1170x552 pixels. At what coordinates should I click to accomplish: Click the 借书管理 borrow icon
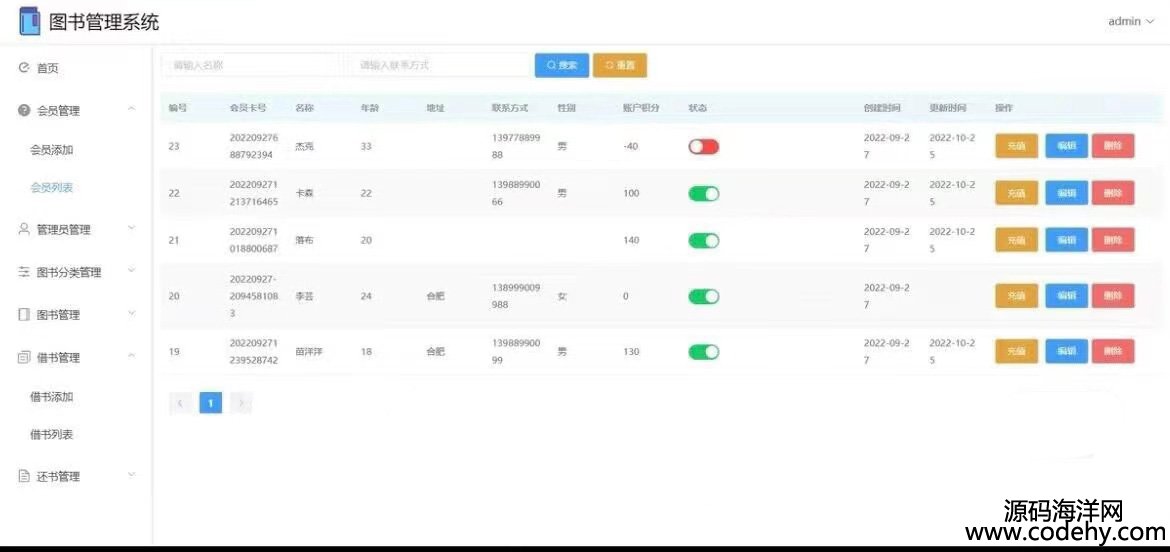coord(24,357)
